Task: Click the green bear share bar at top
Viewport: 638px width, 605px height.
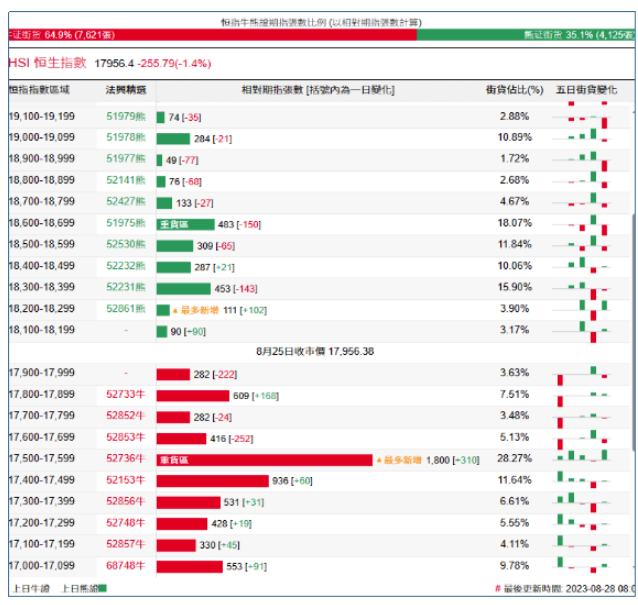Action: (x=525, y=35)
